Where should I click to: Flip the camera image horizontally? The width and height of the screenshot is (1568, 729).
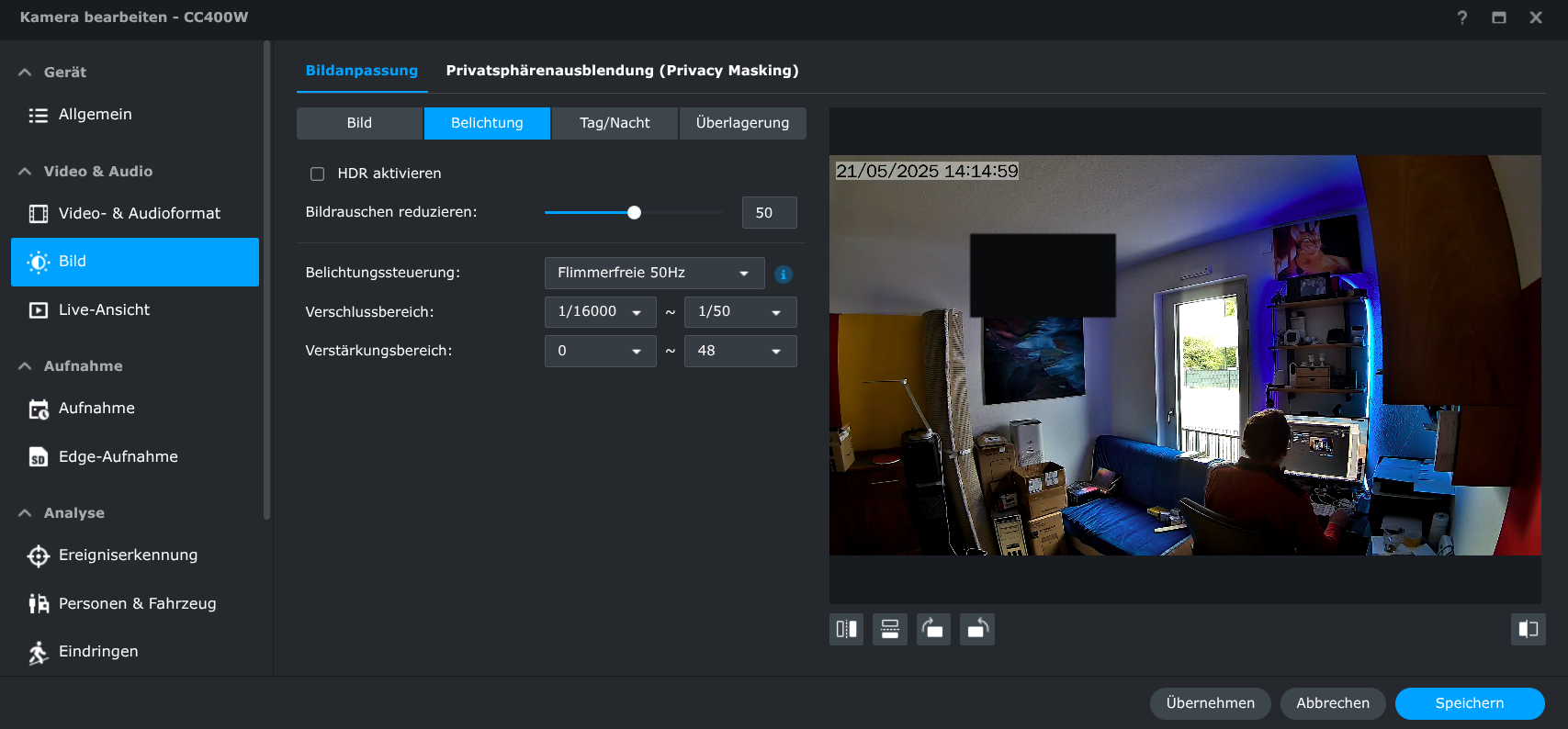click(x=846, y=630)
